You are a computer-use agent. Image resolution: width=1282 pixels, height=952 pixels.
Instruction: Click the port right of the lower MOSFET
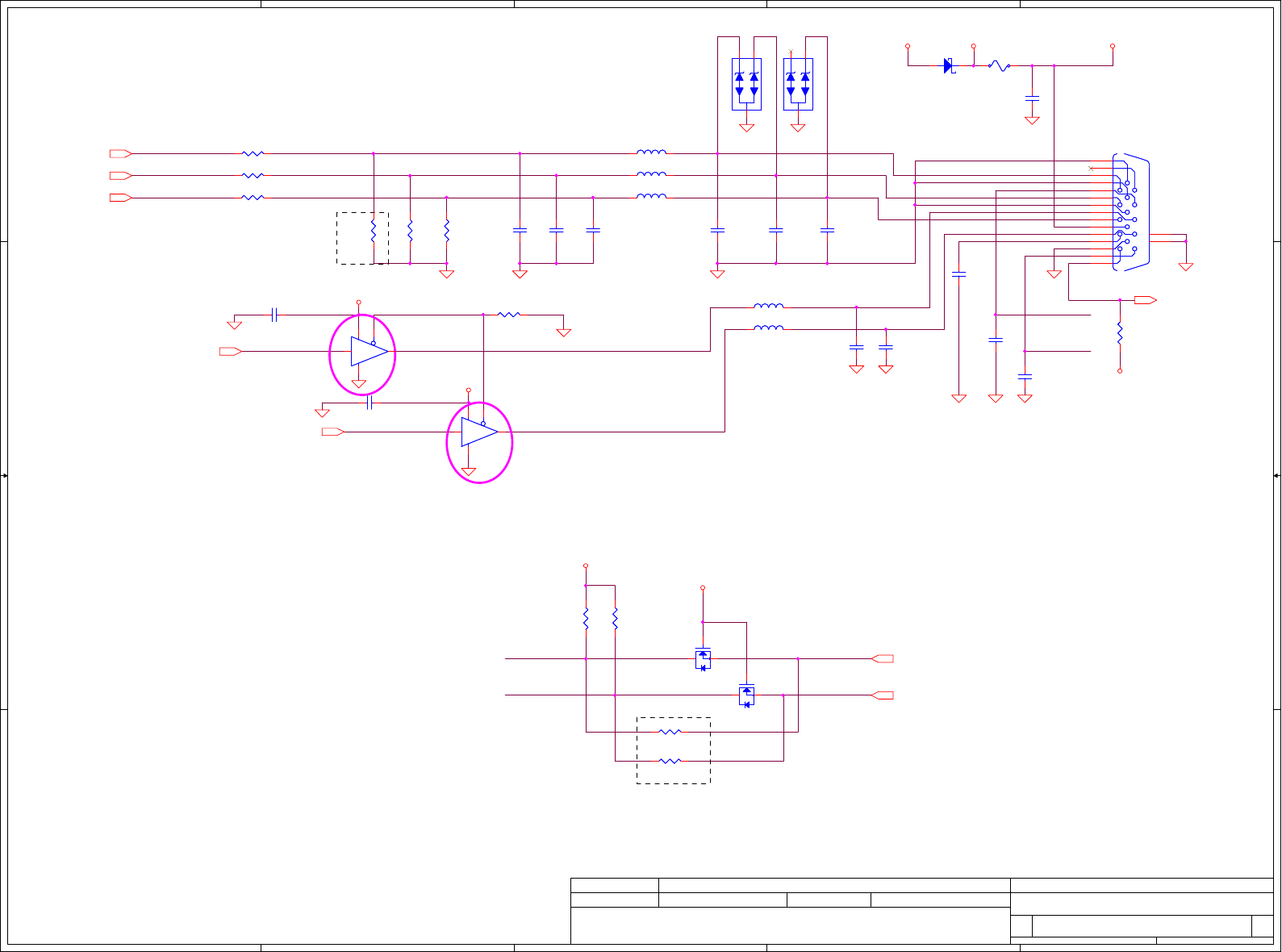[x=883, y=695]
